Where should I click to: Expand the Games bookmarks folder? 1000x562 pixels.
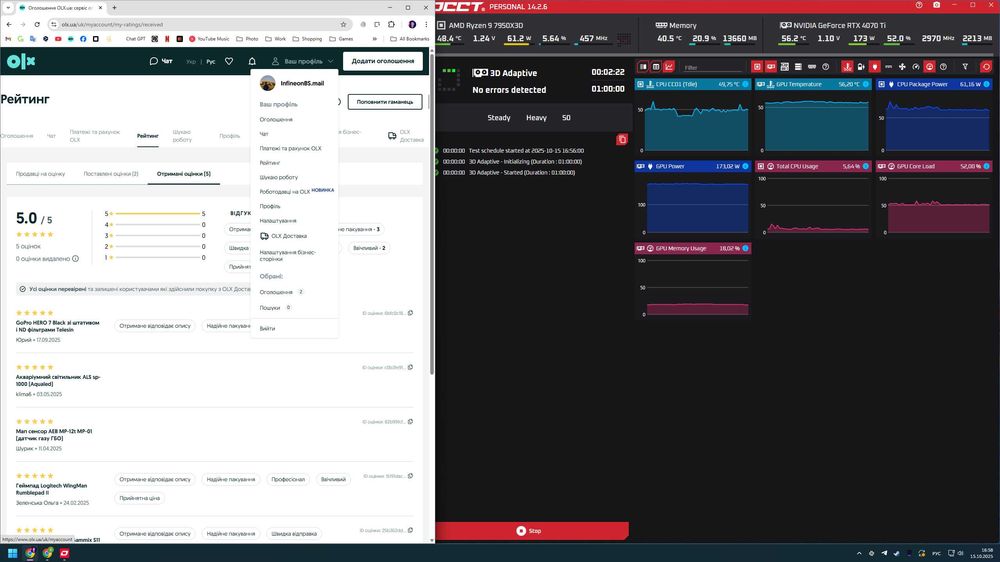[x=341, y=39]
